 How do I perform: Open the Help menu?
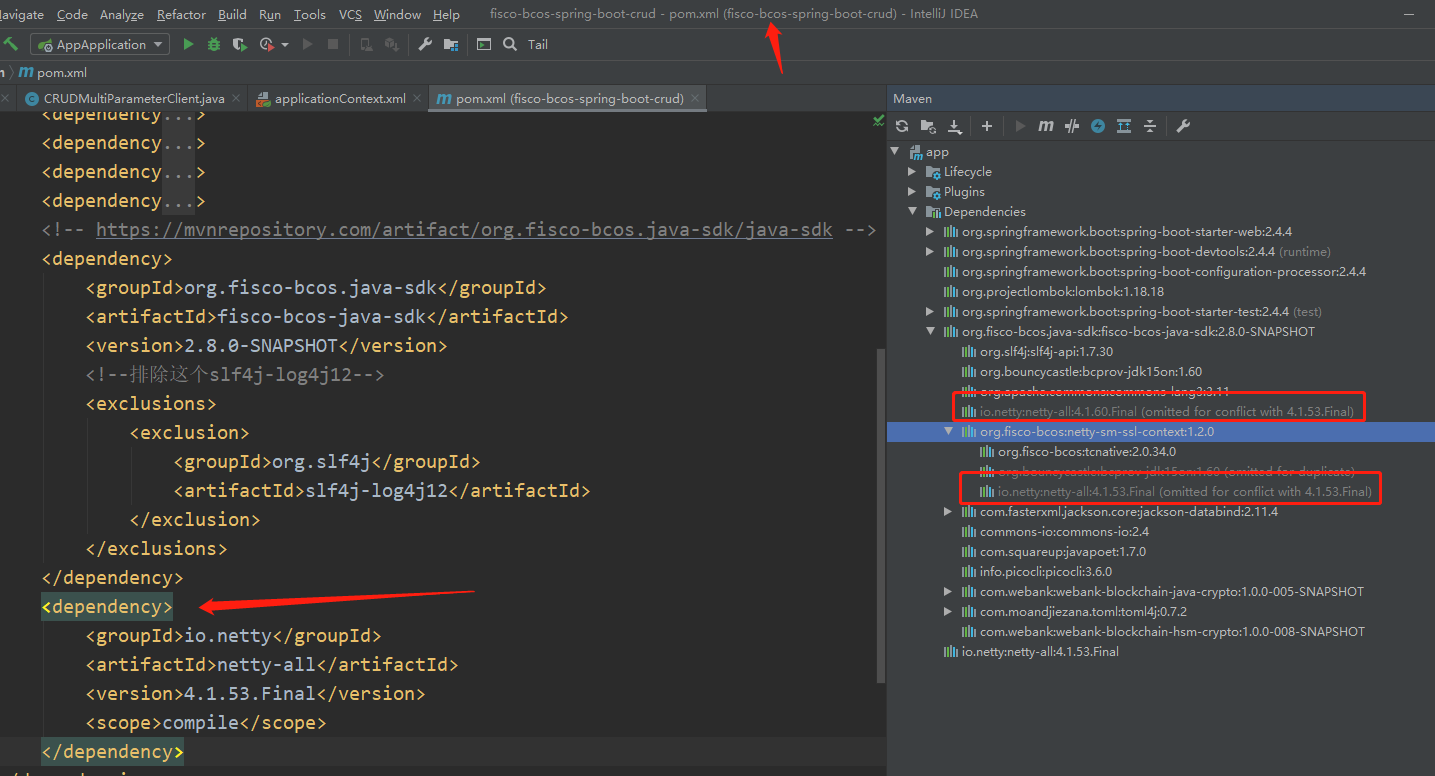click(446, 14)
